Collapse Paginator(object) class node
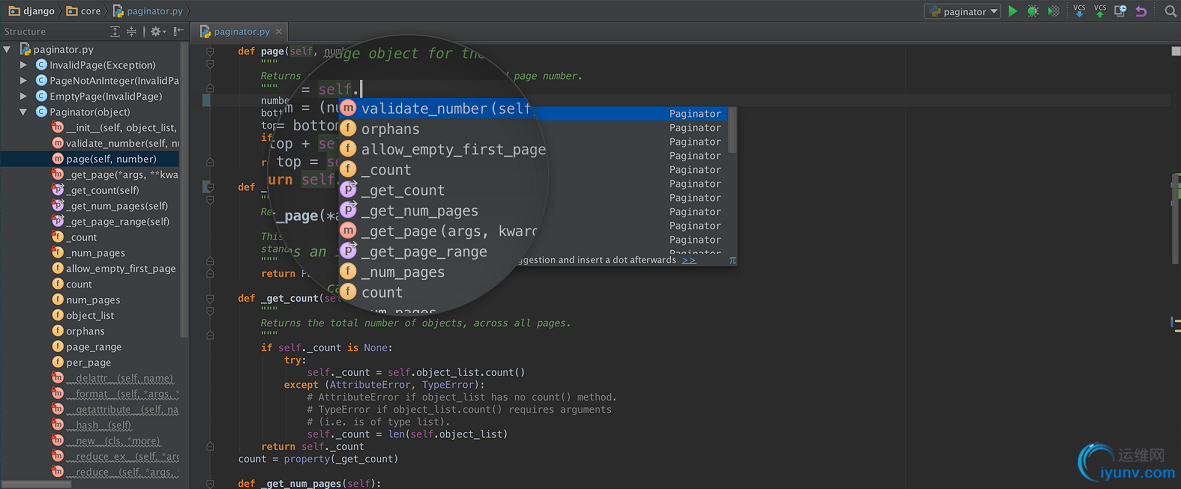Viewport: 1181px width, 489px height. [x=23, y=112]
